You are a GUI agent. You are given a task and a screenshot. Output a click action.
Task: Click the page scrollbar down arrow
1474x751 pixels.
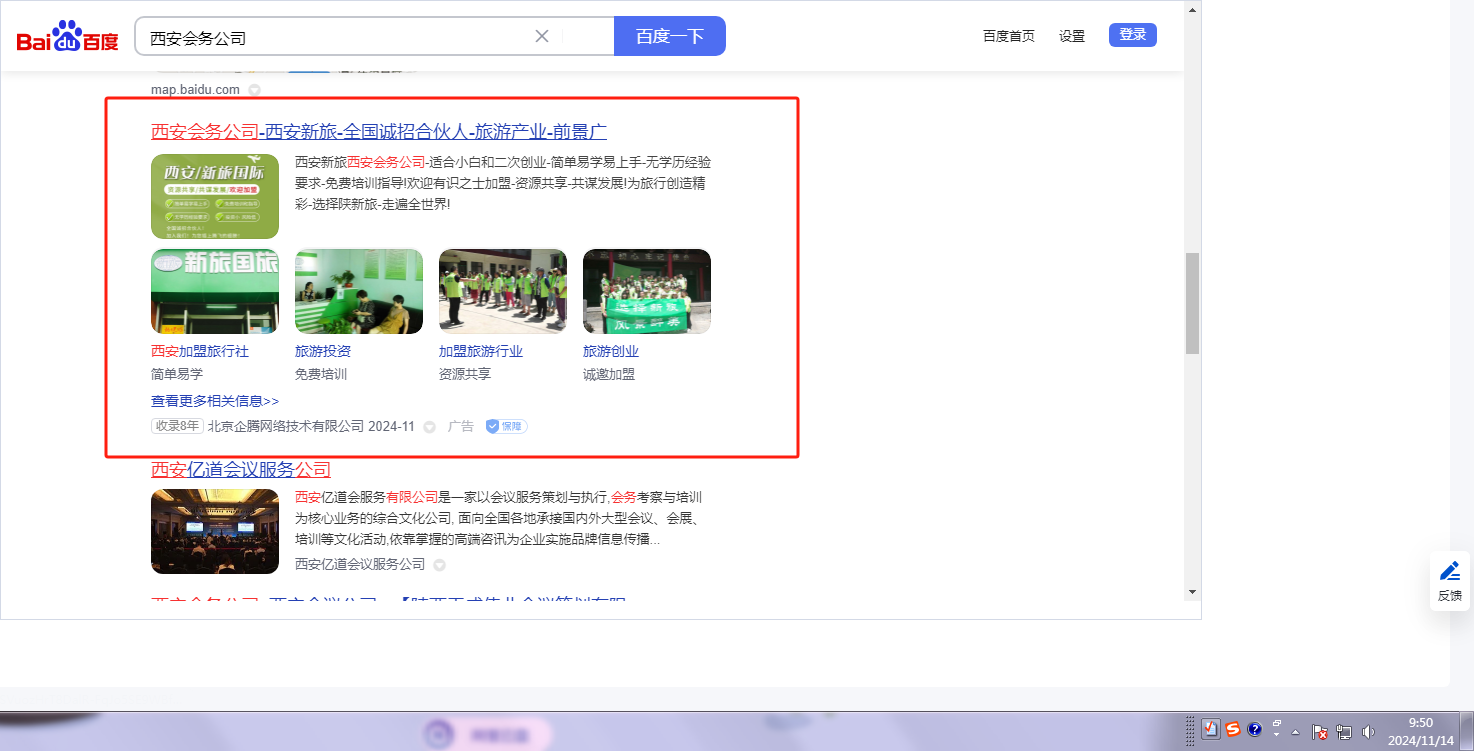(x=1192, y=592)
